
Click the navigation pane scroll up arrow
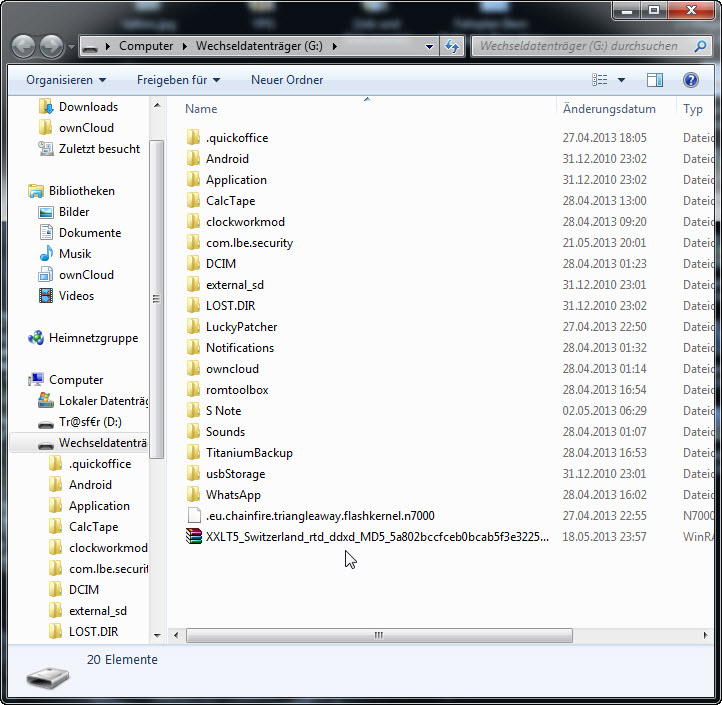coord(157,105)
